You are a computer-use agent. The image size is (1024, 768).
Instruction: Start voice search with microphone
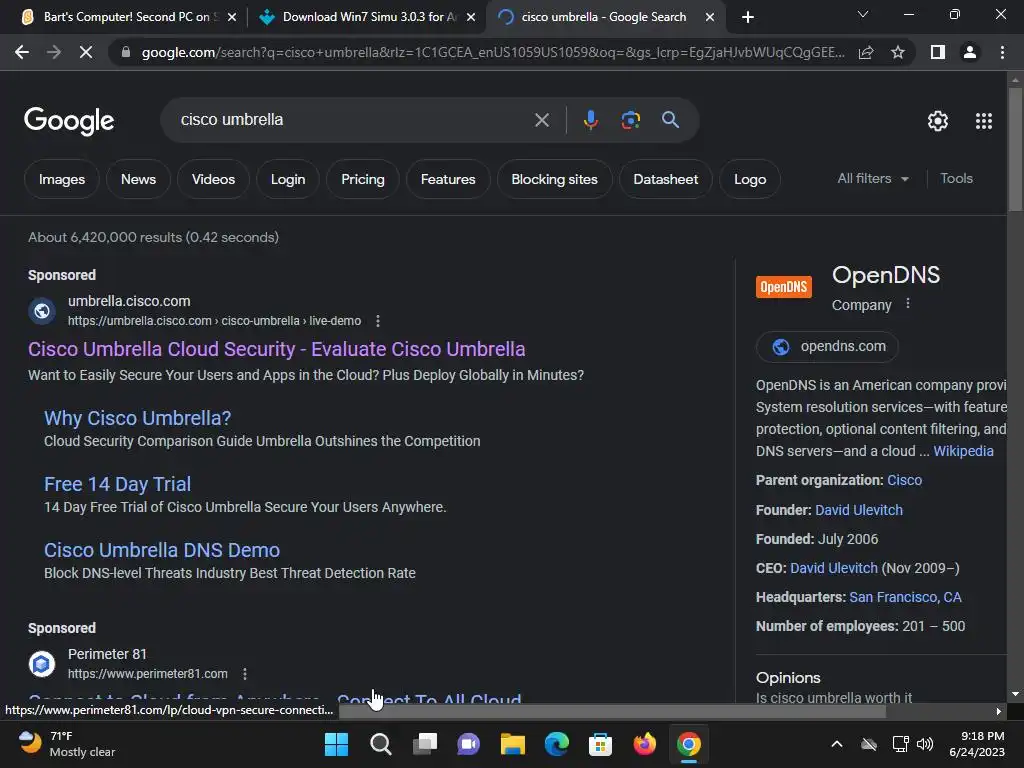(x=590, y=120)
